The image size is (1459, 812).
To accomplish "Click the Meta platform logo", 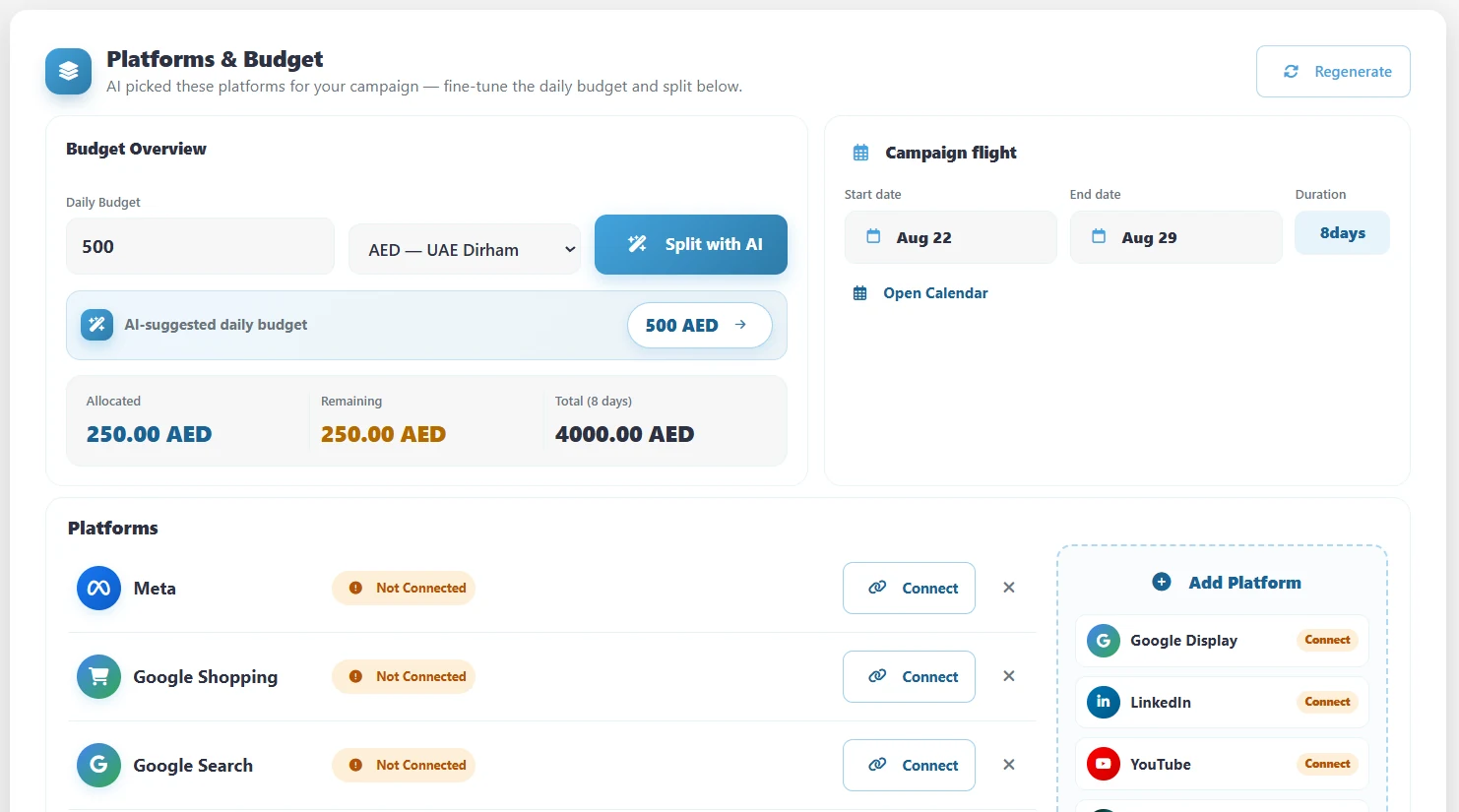I will click(98, 589).
